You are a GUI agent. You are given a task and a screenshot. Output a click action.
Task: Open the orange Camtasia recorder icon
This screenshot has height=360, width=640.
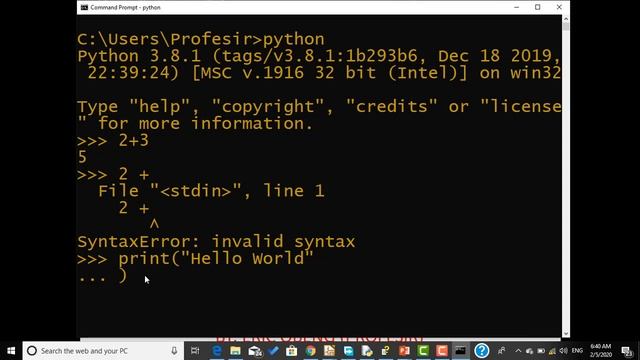pyautogui.click(x=442, y=351)
